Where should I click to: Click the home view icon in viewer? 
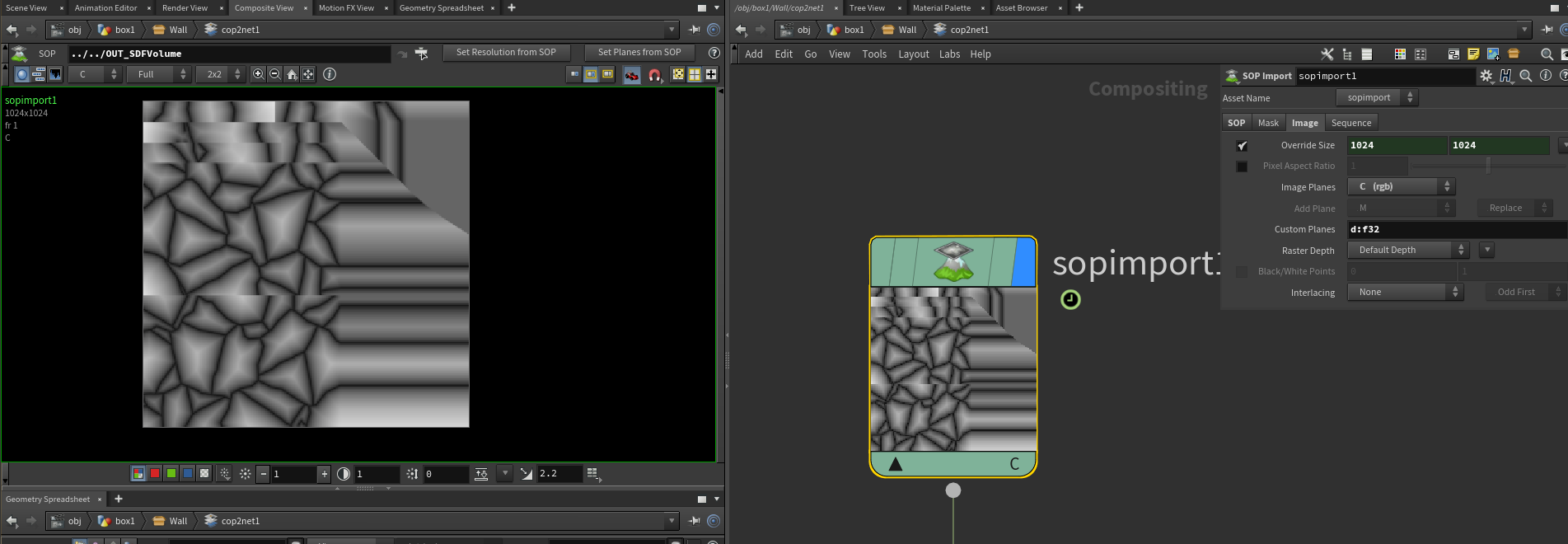[x=292, y=74]
